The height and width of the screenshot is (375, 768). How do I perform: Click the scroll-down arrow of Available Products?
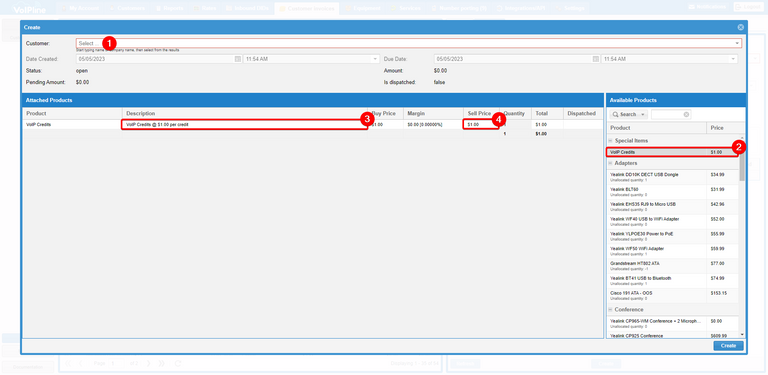coord(742,334)
